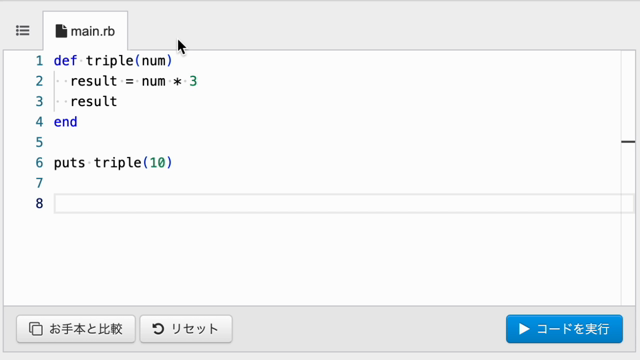Click 'result' on line 3
The image size is (640, 360).
click(93, 102)
